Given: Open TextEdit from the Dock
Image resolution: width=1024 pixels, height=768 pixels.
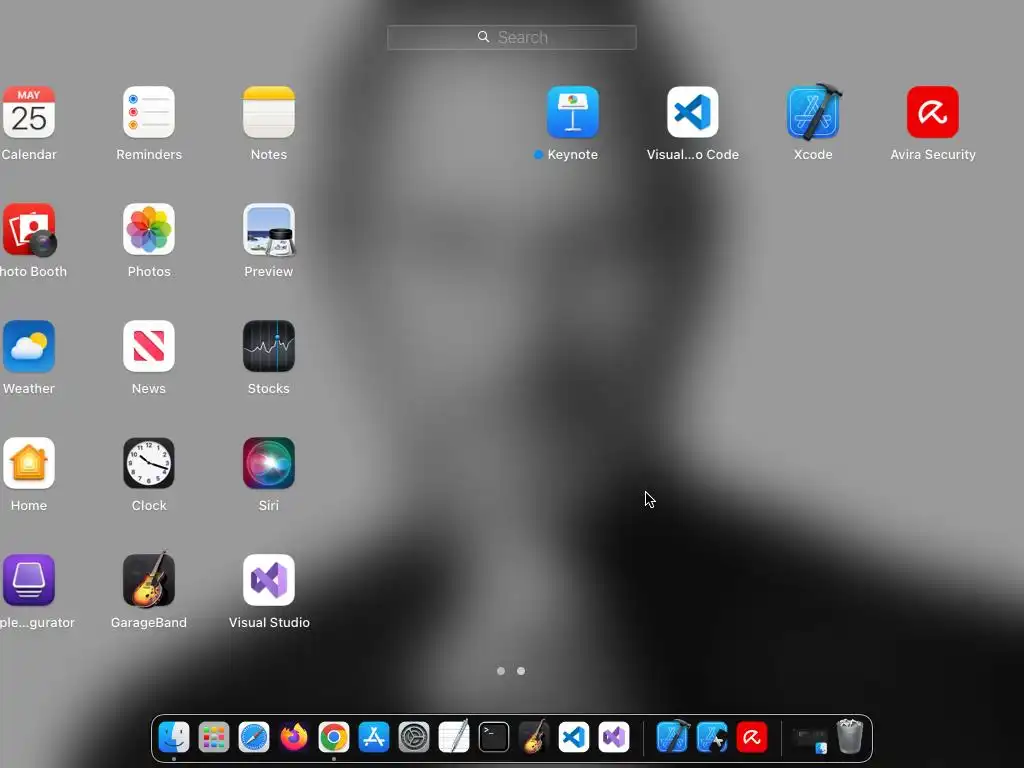Looking at the screenshot, I should click(x=454, y=737).
